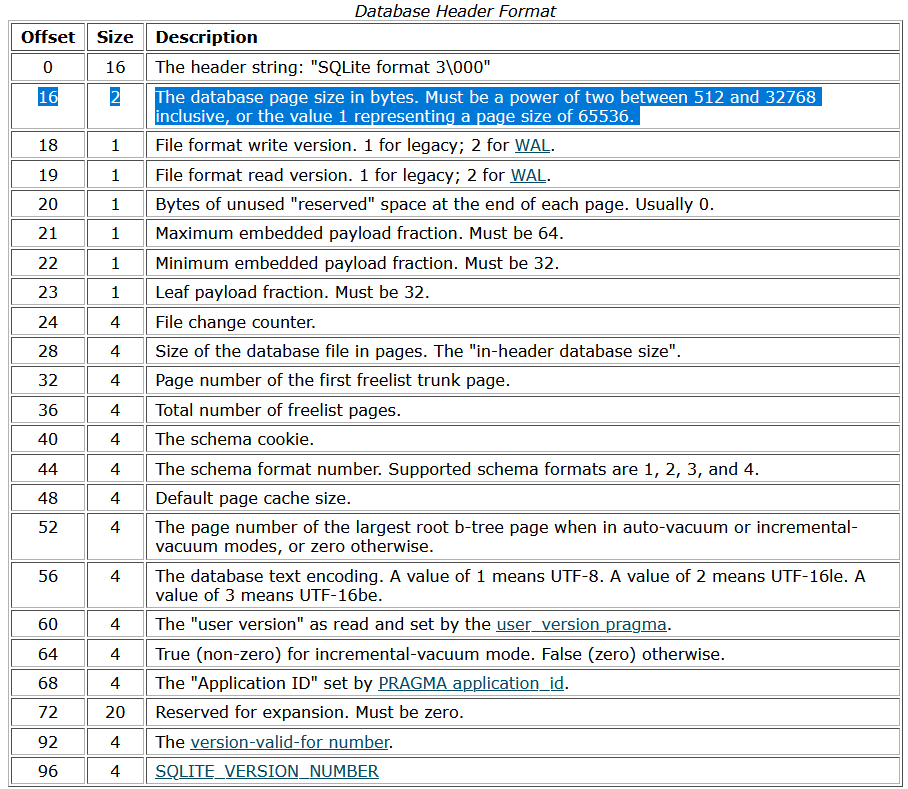Click the version-valid-for number link
Viewport: 908px width, 789px height.
(289, 742)
